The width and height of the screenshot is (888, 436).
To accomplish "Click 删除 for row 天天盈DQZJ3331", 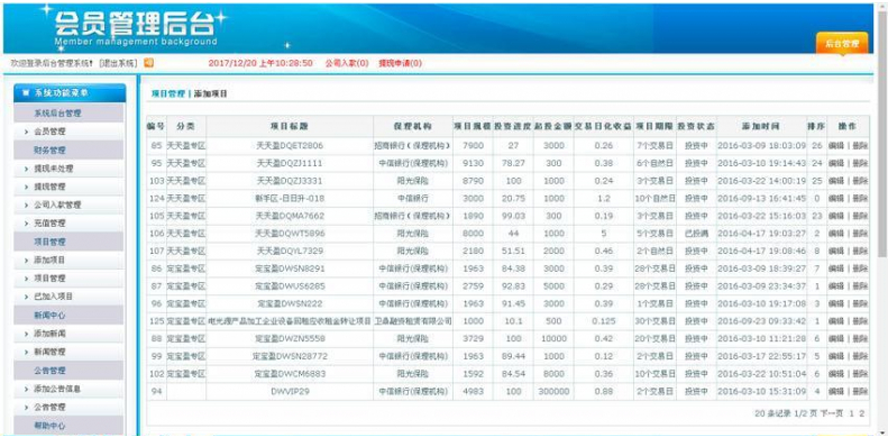I will [x=859, y=181].
